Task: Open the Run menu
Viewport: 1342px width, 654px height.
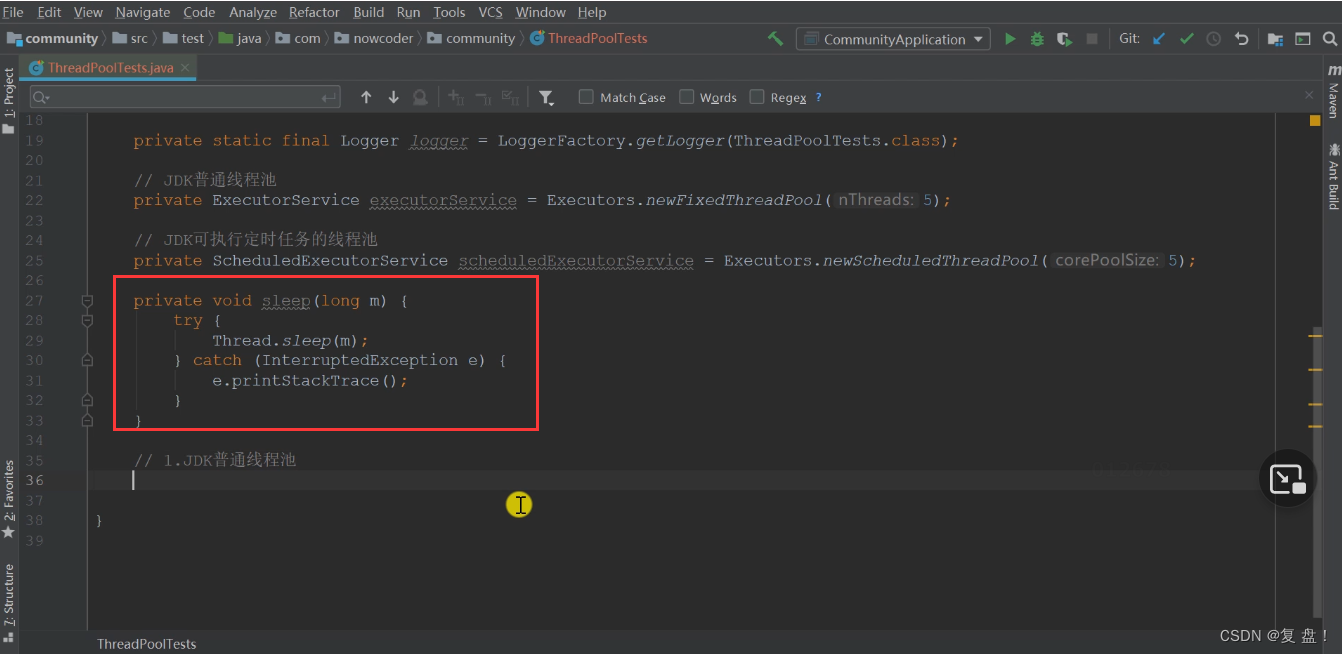Action: click(x=408, y=12)
